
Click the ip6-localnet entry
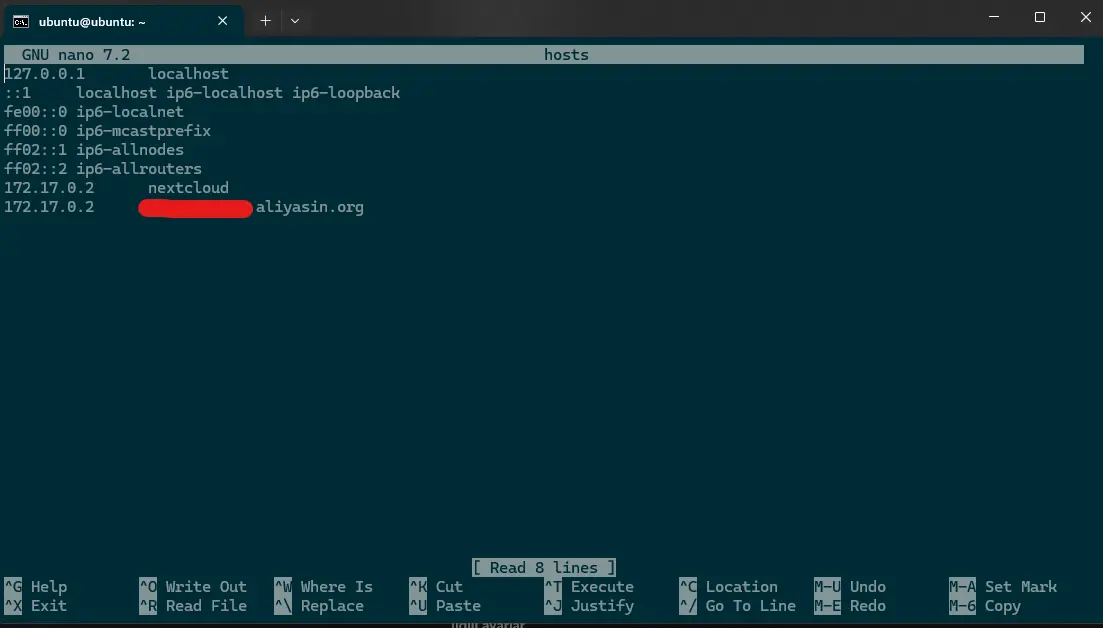pyautogui.click(x=130, y=112)
